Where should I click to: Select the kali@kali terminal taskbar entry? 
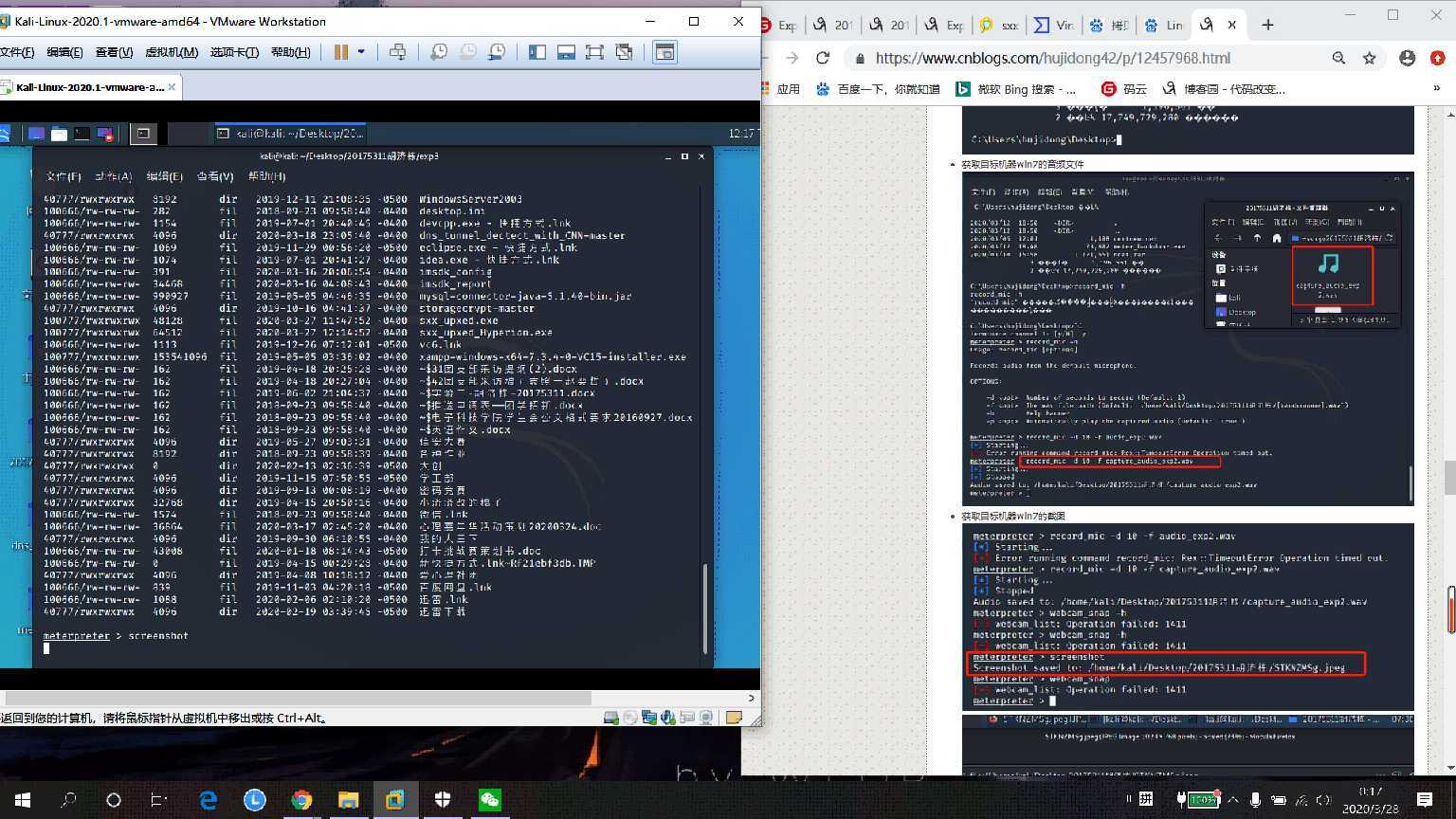pos(289,134)
